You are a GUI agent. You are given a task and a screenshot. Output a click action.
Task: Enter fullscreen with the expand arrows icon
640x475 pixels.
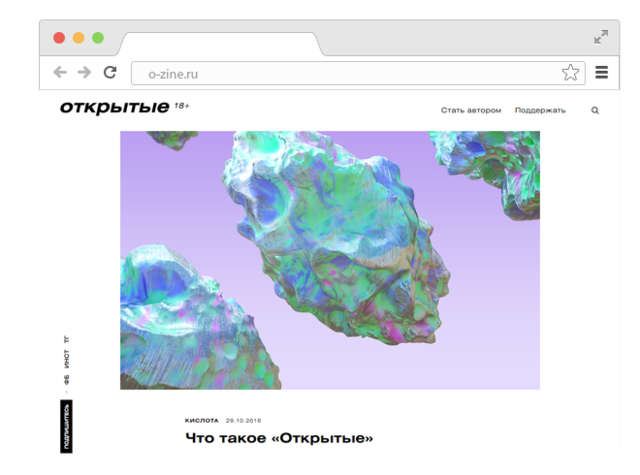pos(600,37)
